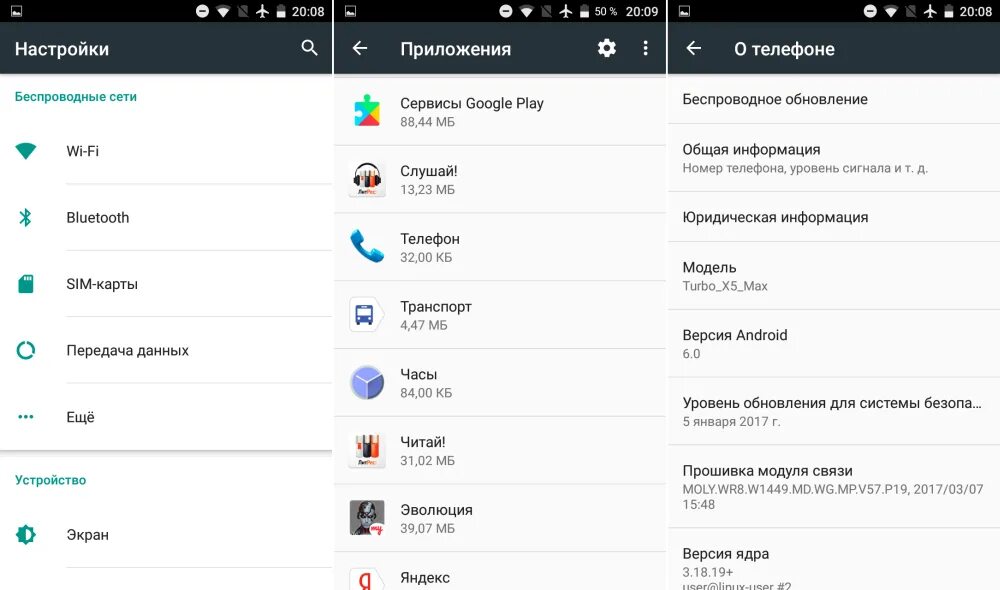Tap the blue Телефон handset icon
1000x590 pixels.
367,246
